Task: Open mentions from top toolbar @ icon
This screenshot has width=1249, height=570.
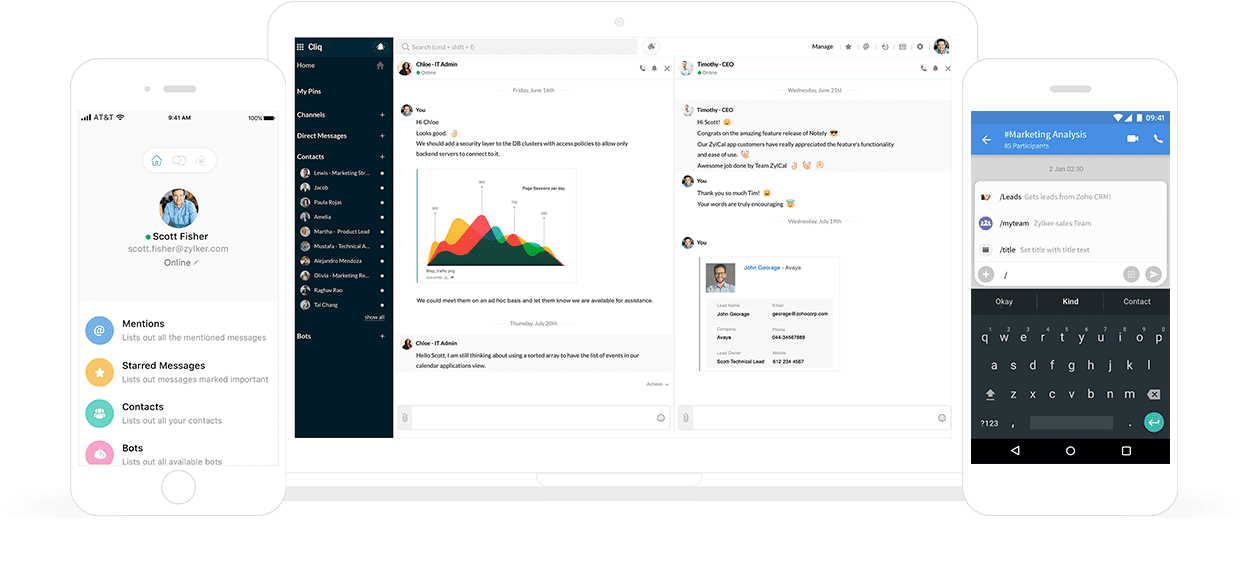Action: pos(866,46)
